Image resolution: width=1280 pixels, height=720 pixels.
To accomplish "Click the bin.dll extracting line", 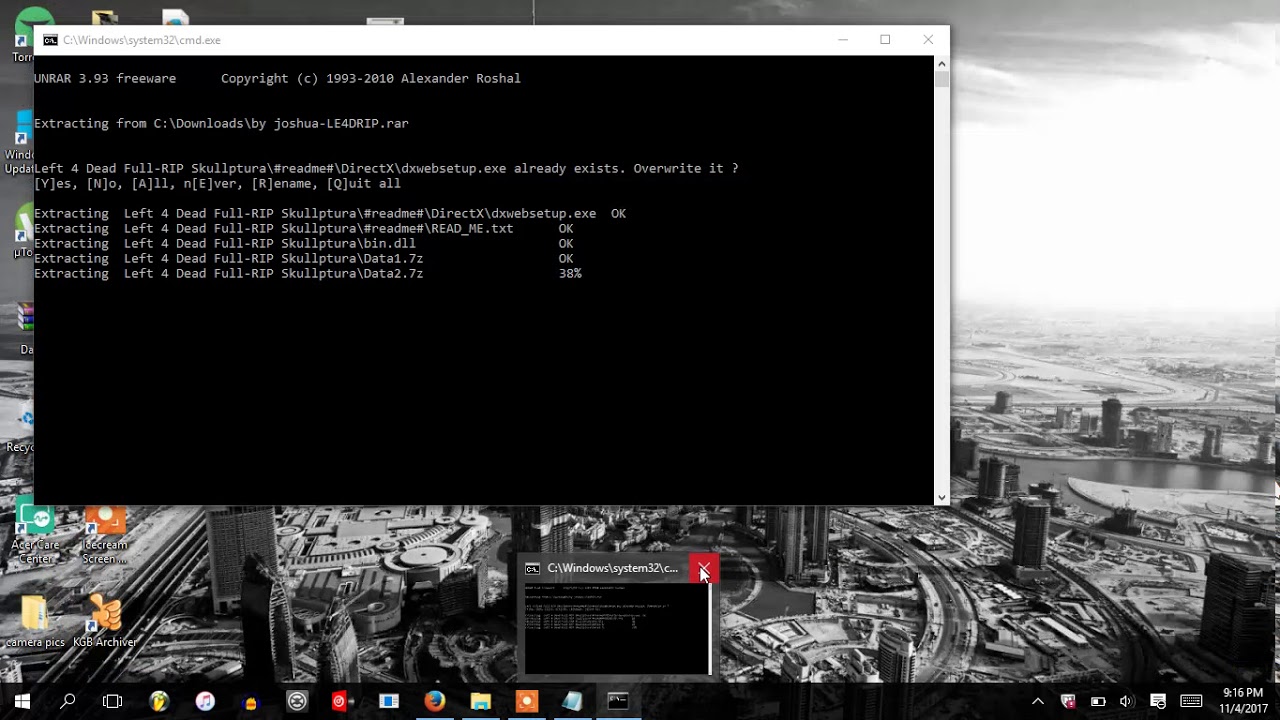I will coord(304,243).
